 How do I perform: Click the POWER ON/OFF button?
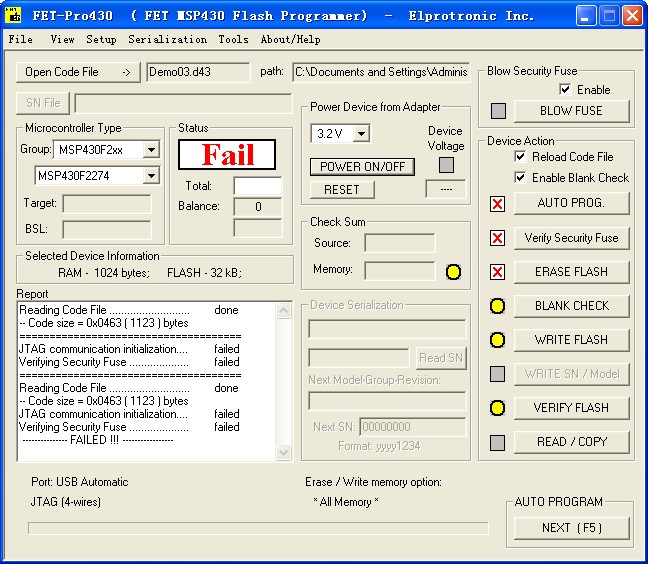click(x=362, y=167)
